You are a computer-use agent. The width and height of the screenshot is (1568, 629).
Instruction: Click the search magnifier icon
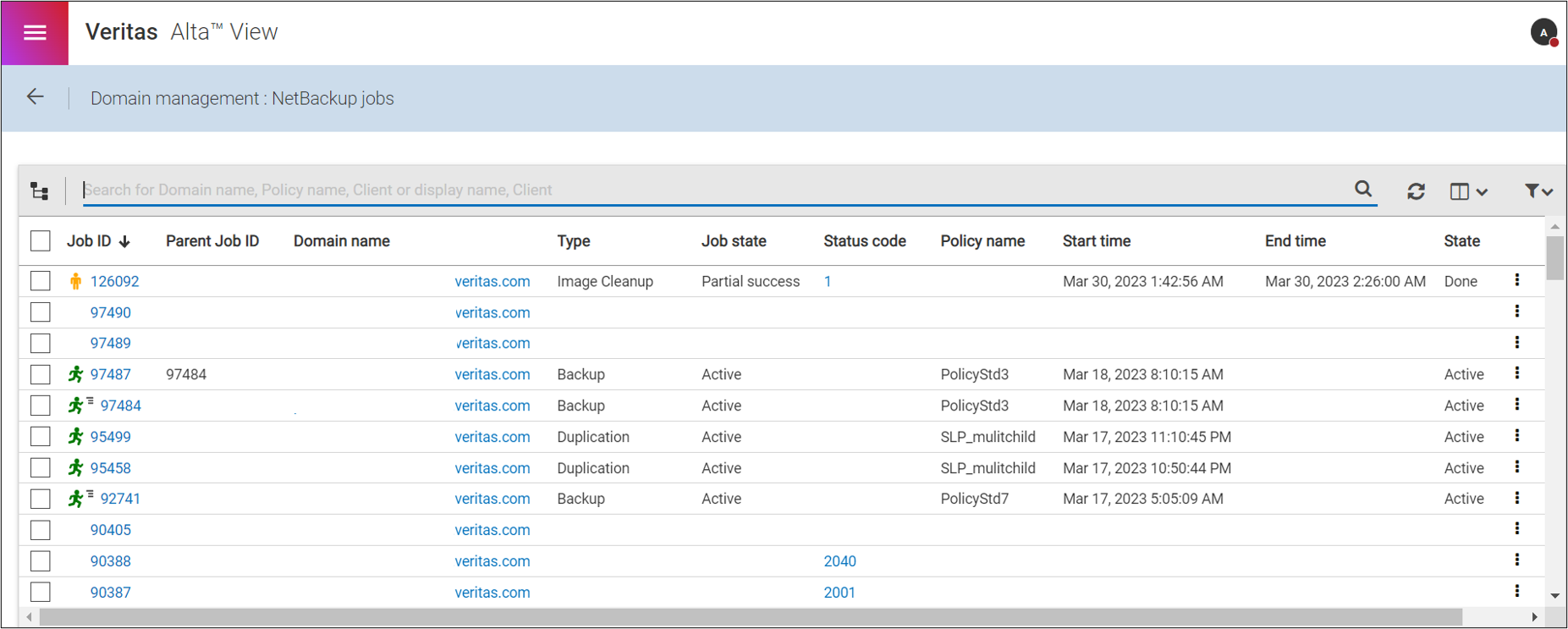tap(1363, 189)
